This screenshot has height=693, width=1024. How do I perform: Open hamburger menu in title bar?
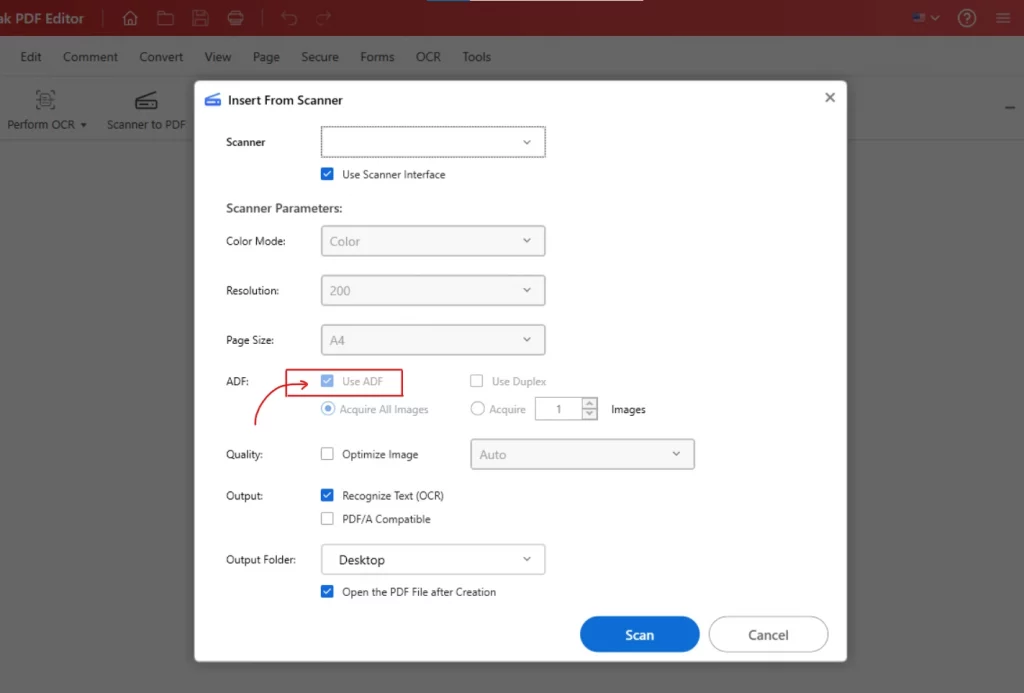(1003, 18)
